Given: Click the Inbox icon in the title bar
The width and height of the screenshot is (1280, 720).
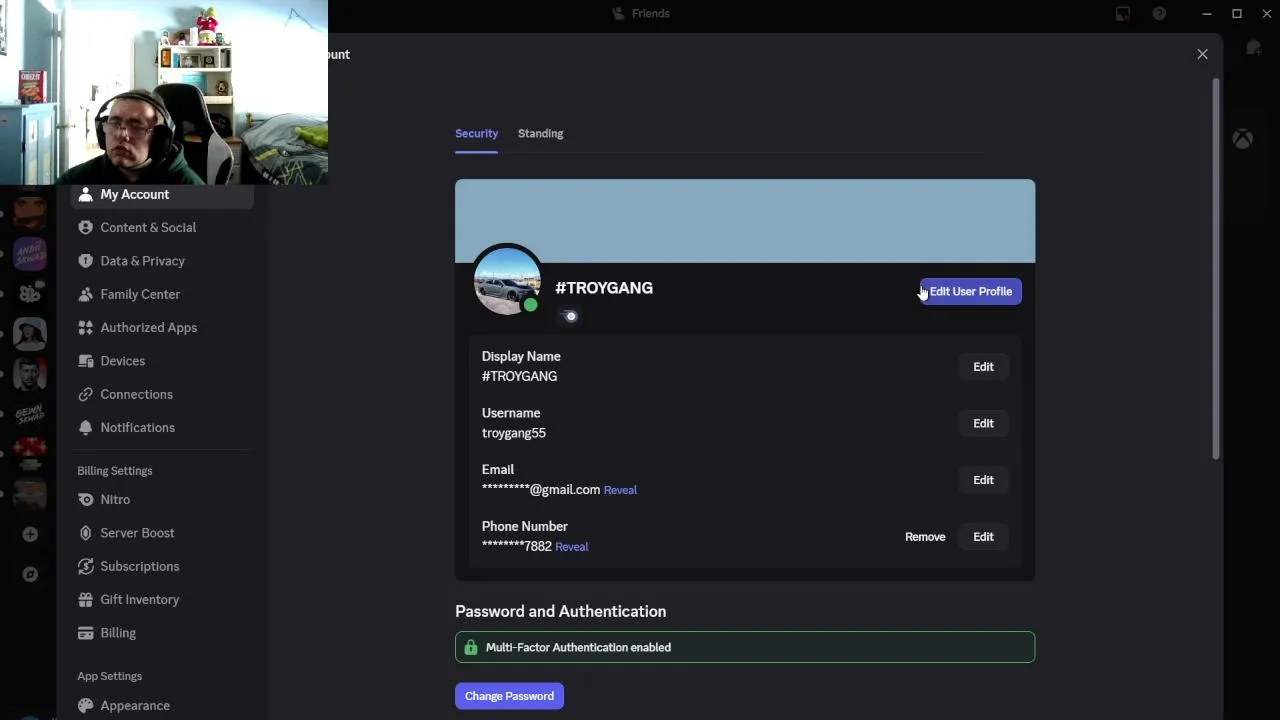Looking at the screenshot, I should (1123, 14).
